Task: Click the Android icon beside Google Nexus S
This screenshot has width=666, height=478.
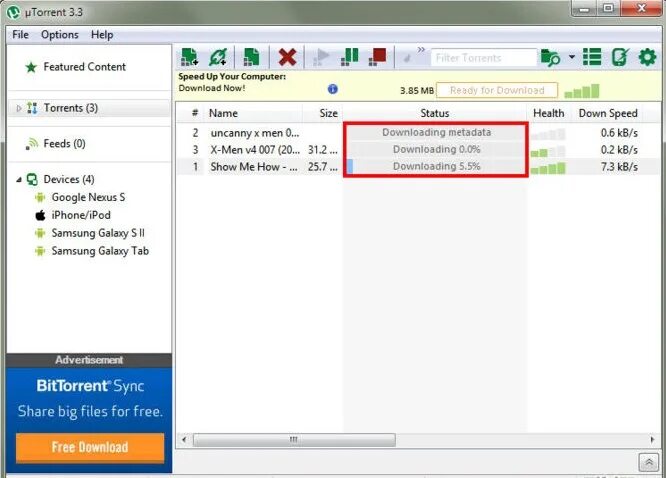Action: click(x=40, y=197)
